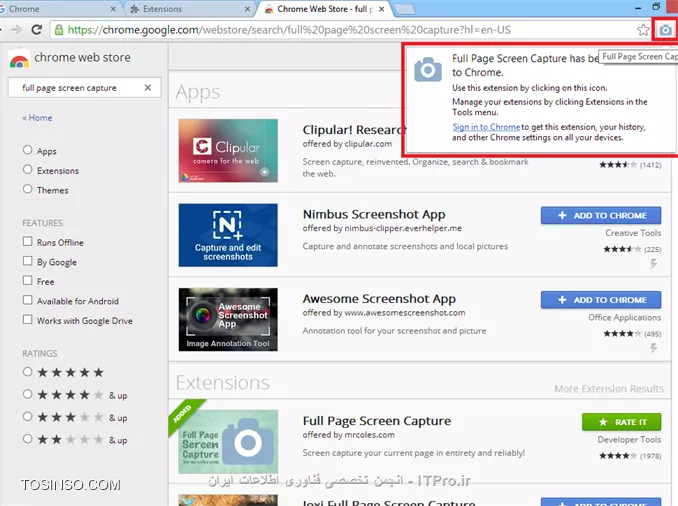This screenshot has width=678, height=506.
Task: Open the Nimbus Screenshot App thumbnail
Action: [x=228, y=235]
